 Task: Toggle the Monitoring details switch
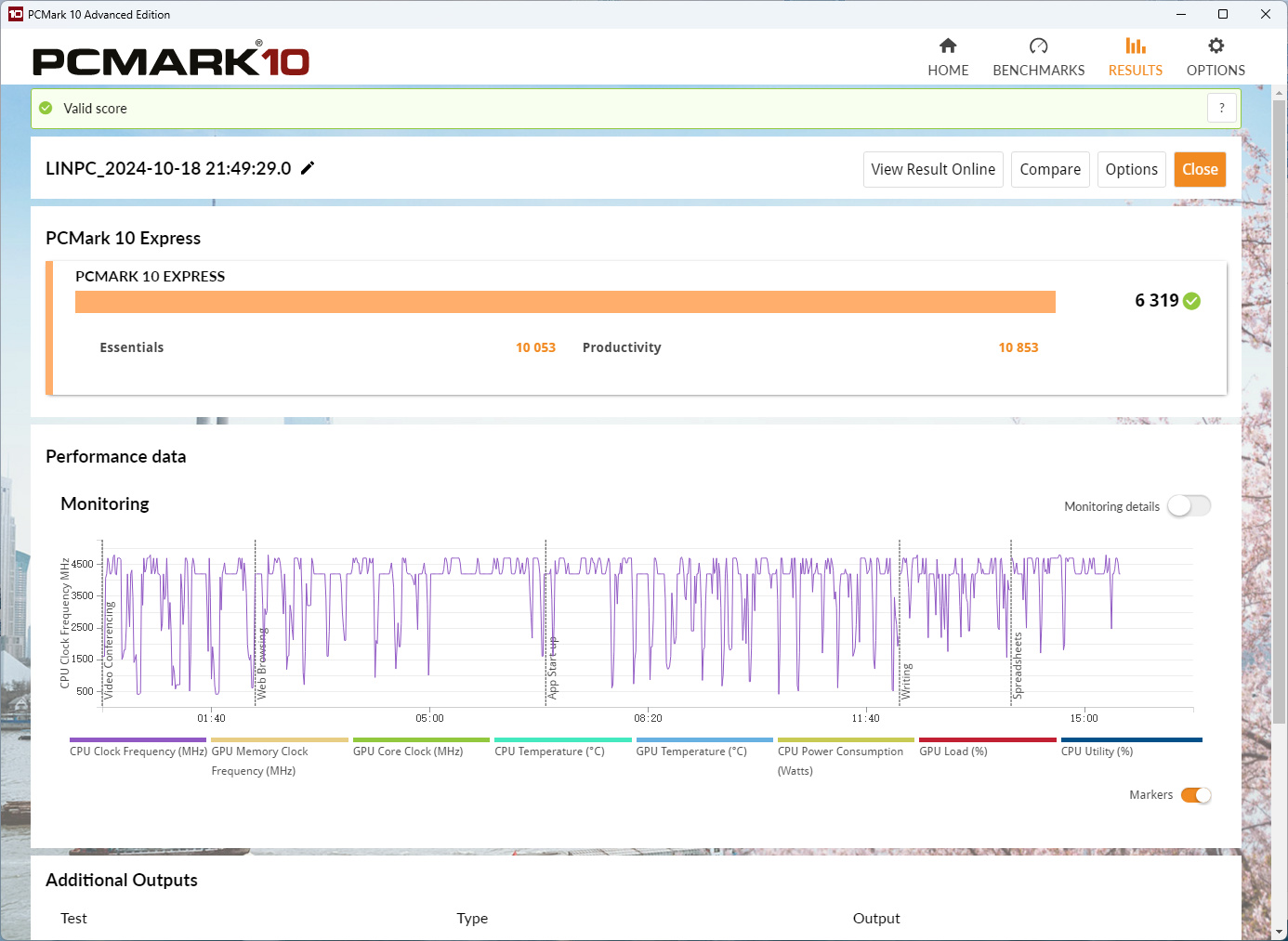coord(1189,505)
